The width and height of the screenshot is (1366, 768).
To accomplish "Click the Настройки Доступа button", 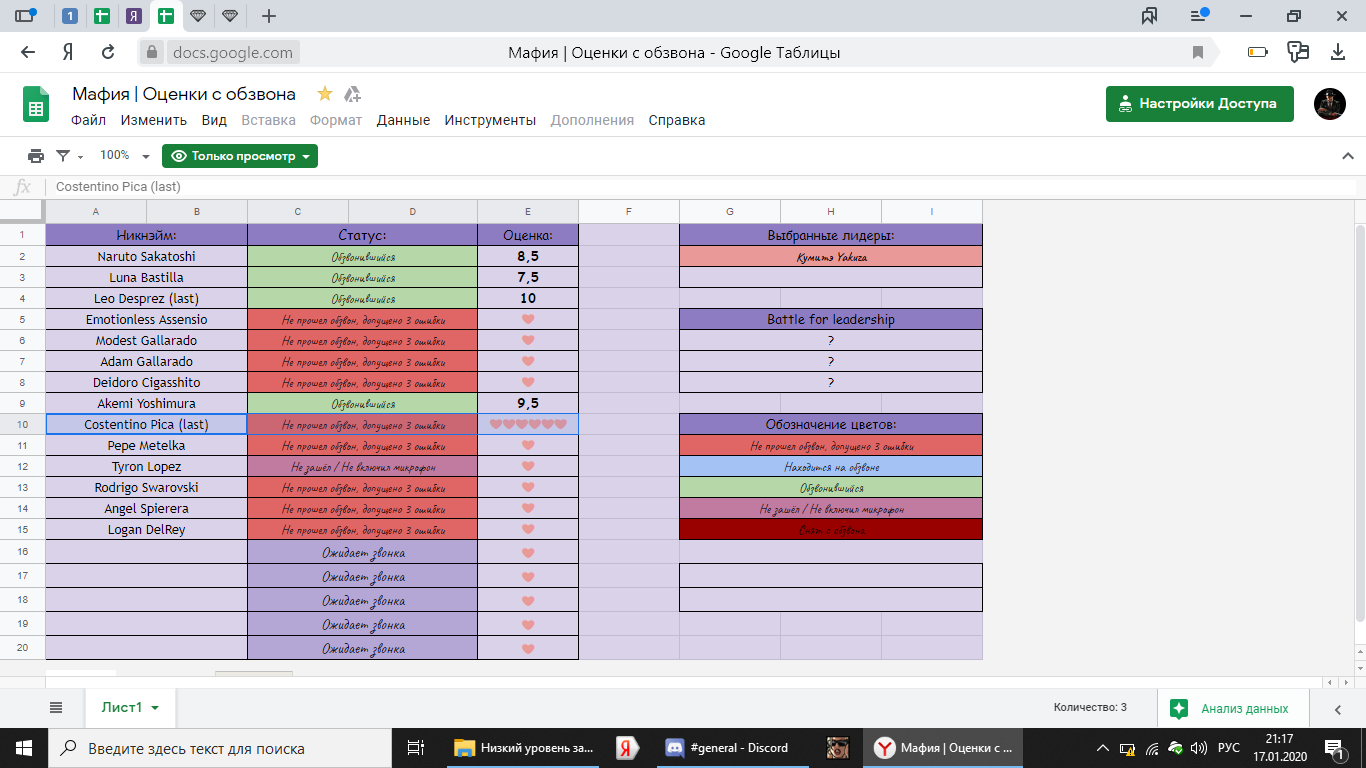I will click(x=1199, y=104).
